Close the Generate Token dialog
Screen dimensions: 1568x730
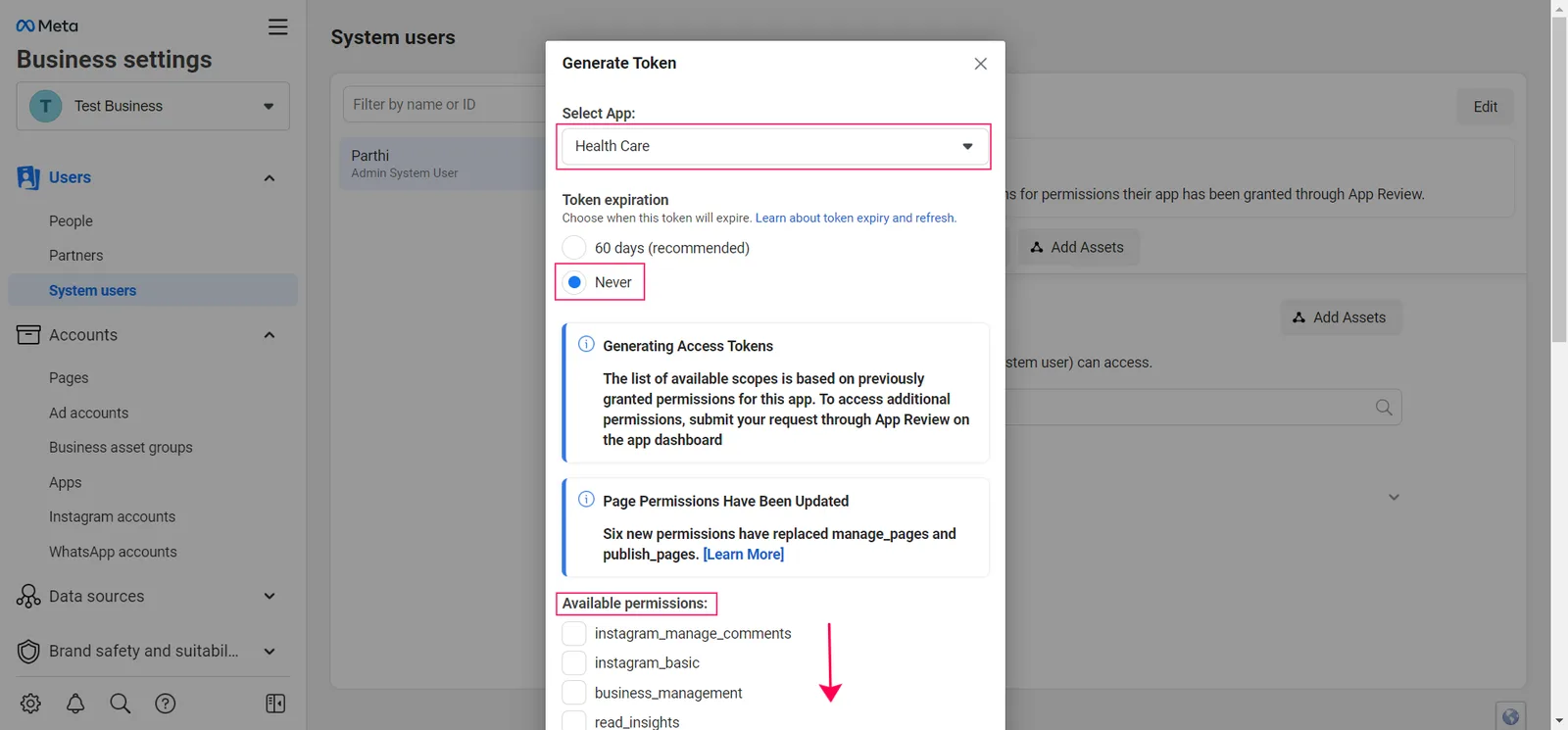(980, 64)
